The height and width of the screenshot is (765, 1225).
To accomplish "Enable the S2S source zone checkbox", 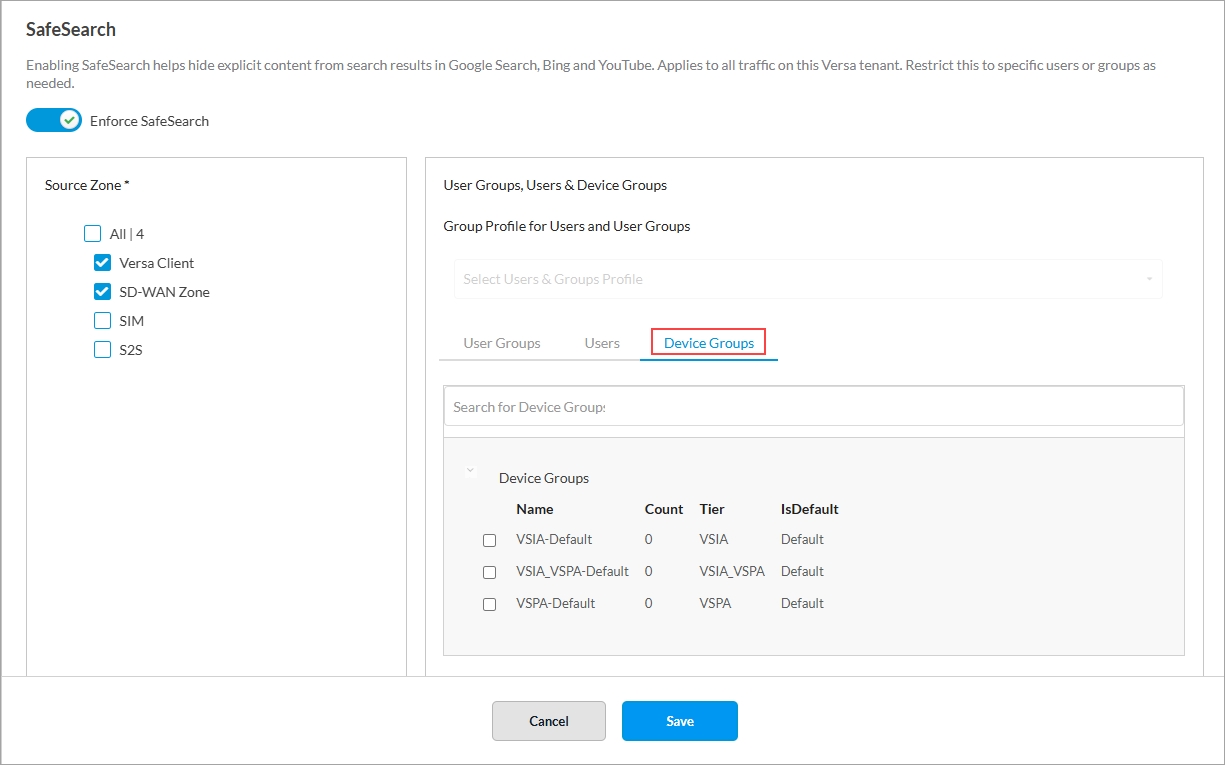I will [x=102, y=350].
